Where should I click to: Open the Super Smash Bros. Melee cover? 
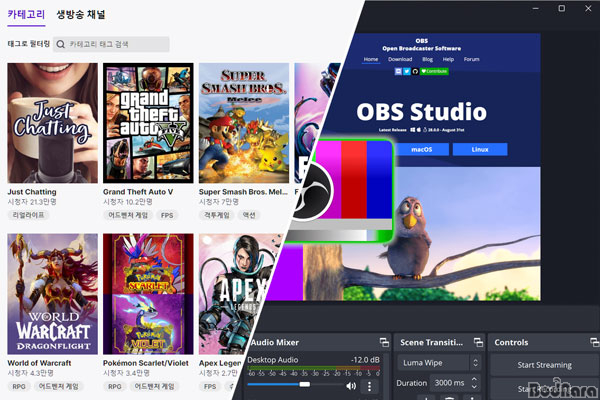[x=244, y=123]
